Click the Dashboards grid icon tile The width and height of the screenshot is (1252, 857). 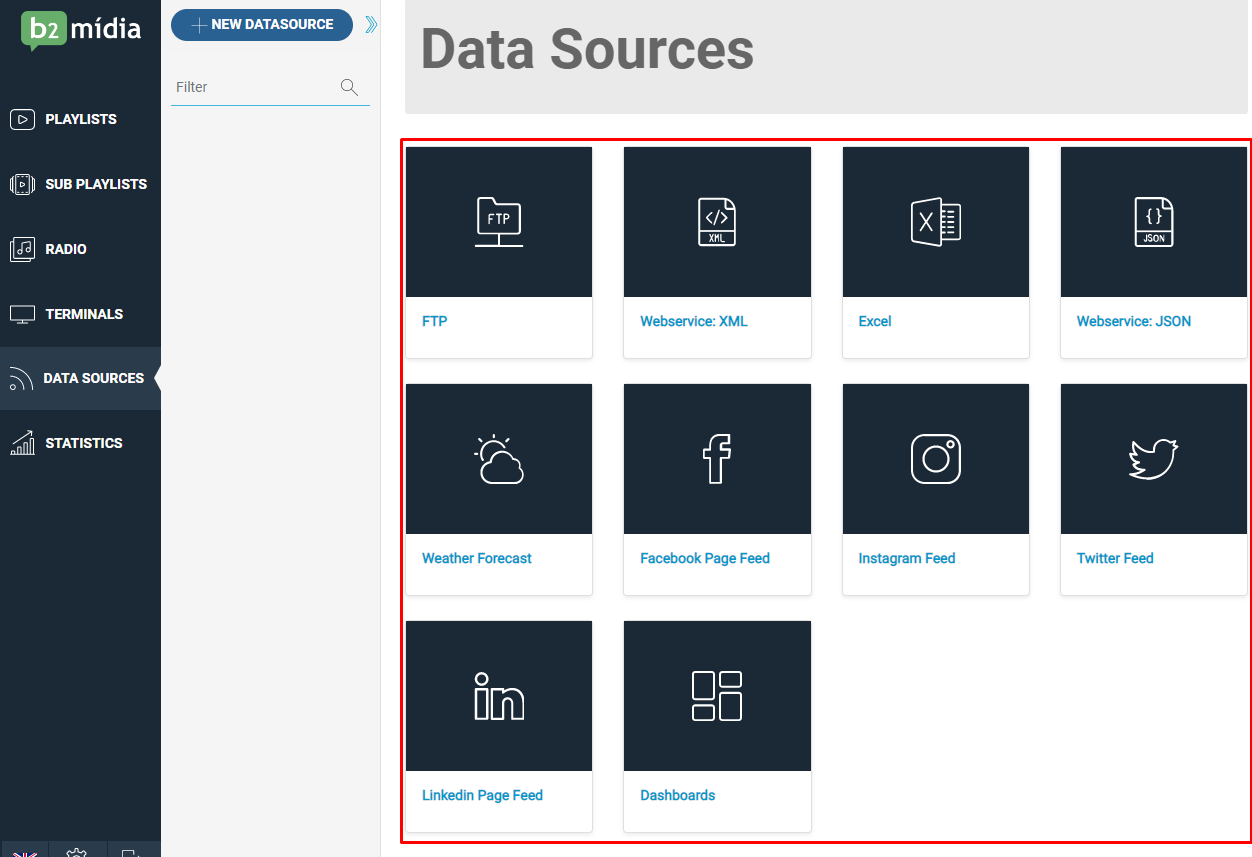[717, 696]
